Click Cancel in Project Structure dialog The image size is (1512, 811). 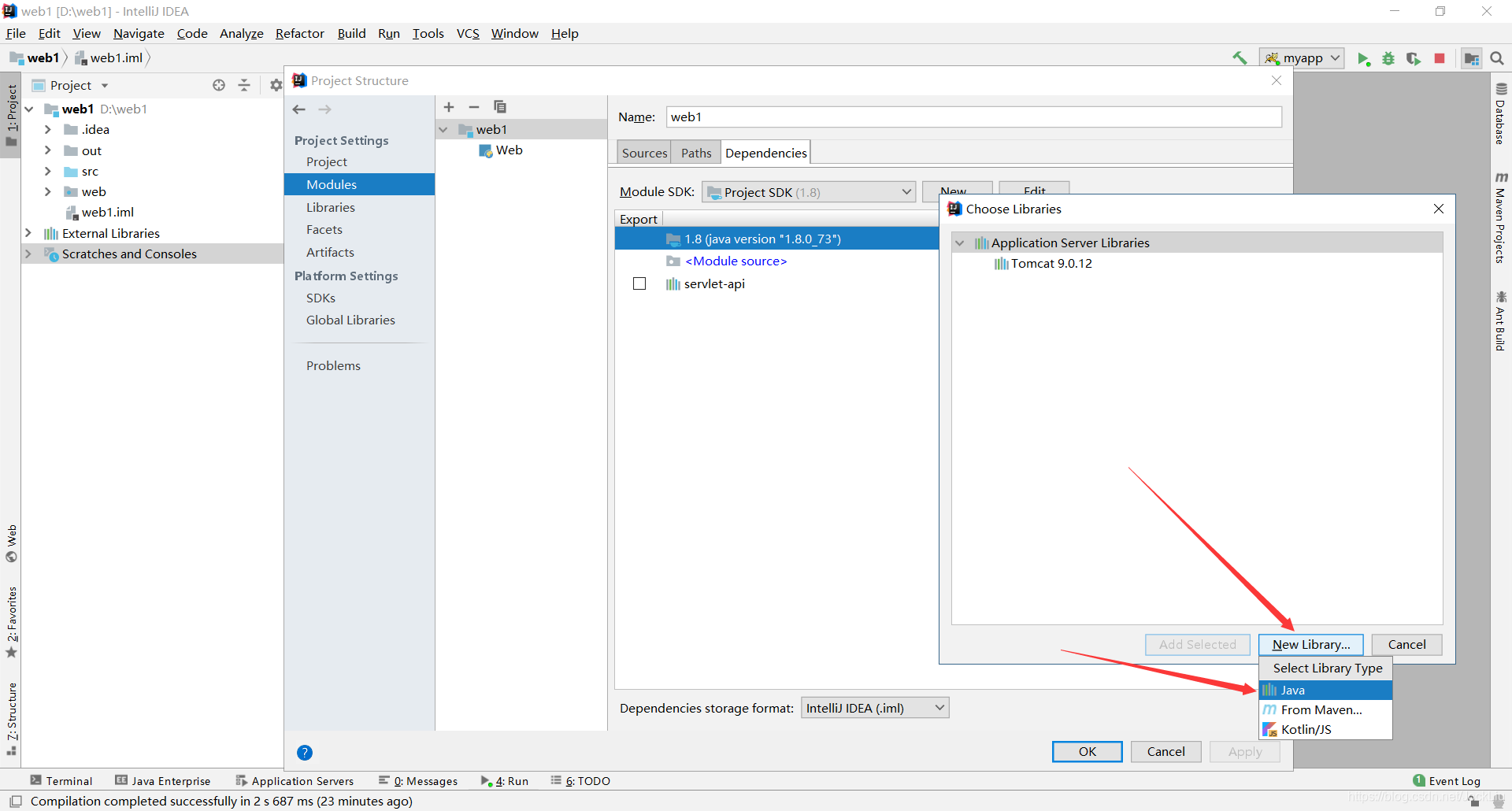(1165, 751)
